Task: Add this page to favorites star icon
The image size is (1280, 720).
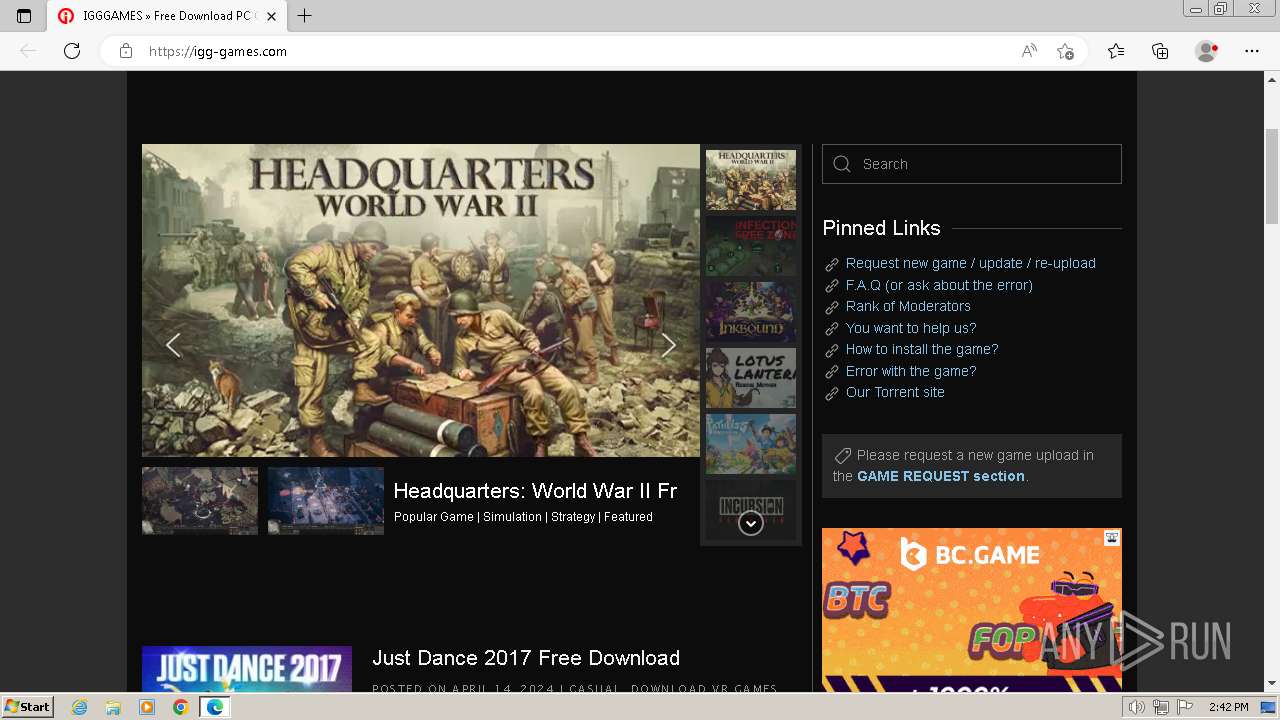Action: (1065, 51)
